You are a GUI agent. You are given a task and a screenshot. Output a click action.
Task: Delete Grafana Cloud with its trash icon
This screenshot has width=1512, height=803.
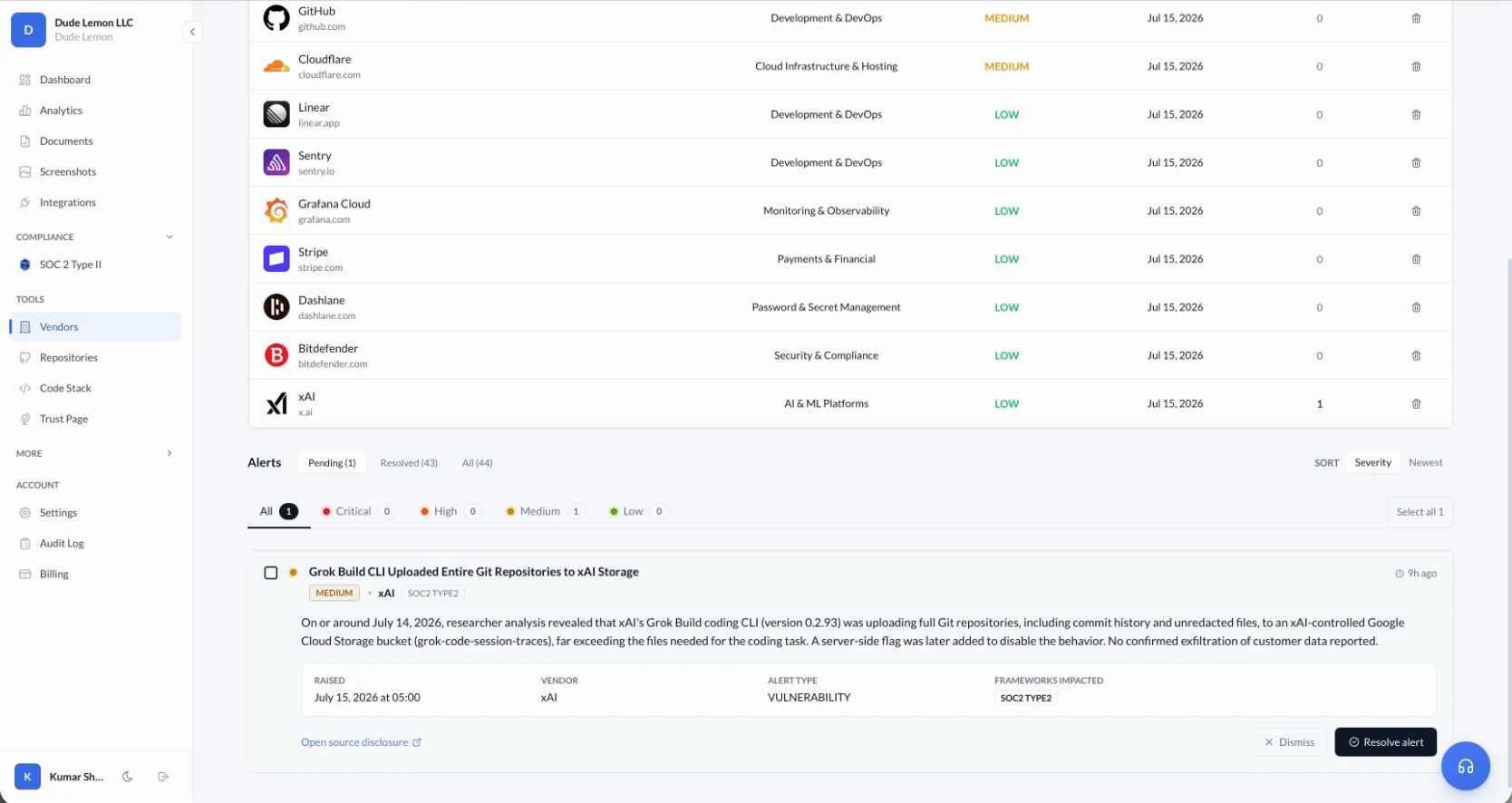pyautogui.click(x=1416, y=211)
